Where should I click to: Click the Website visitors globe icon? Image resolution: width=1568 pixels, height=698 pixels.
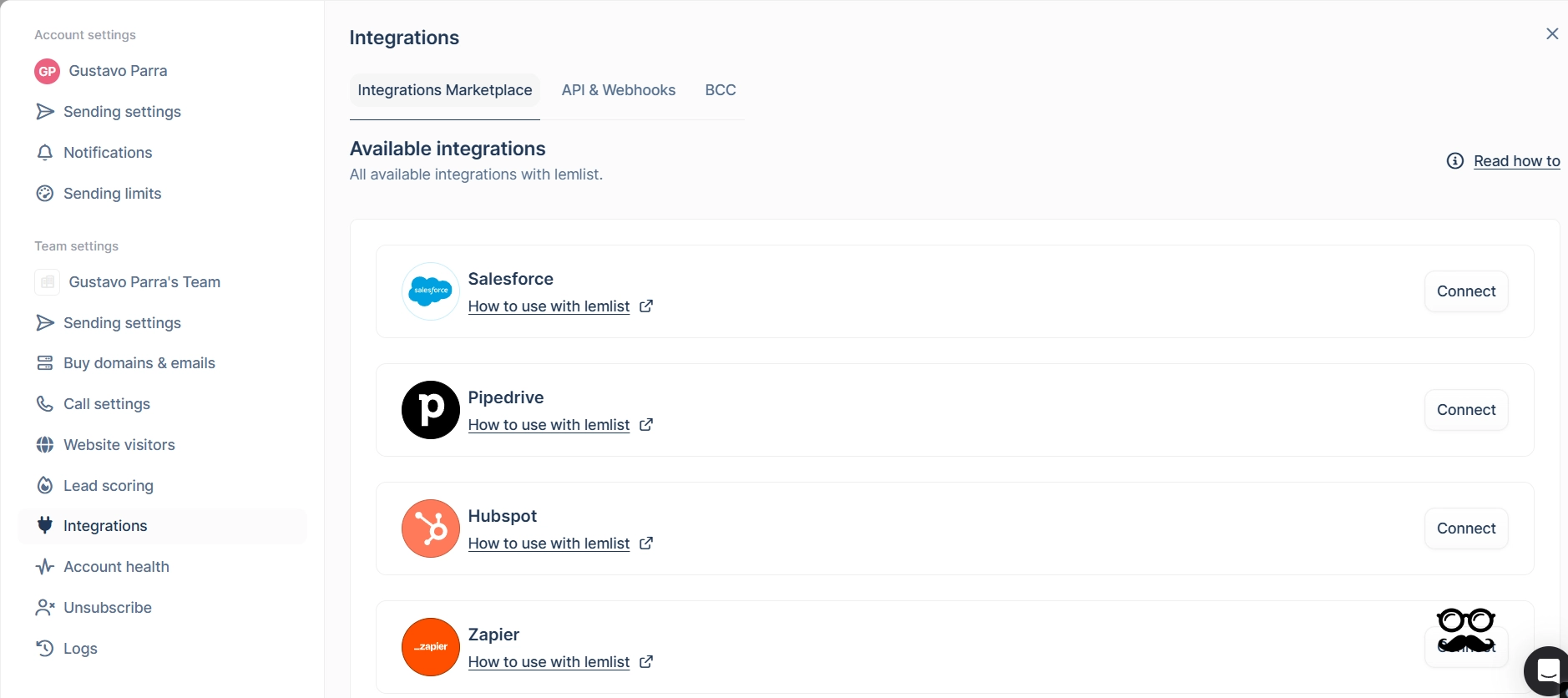46,444
